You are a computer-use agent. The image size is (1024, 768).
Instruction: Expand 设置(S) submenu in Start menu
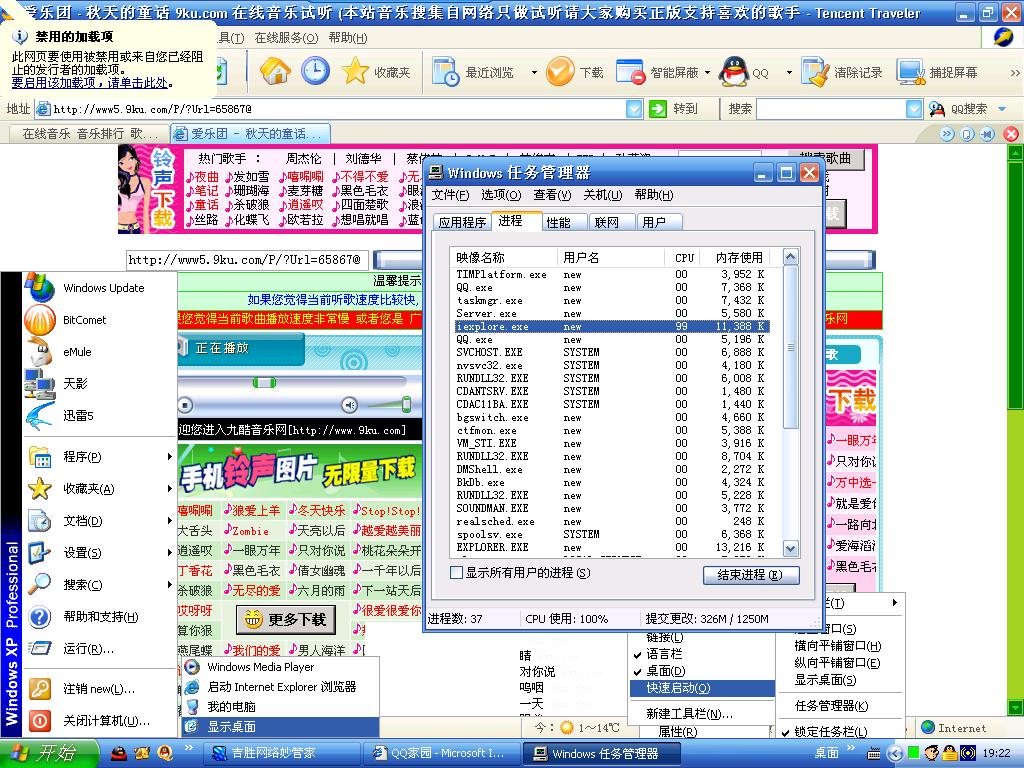[170, 552]
